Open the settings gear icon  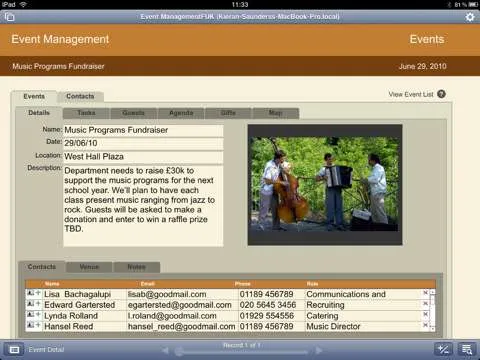470,17
